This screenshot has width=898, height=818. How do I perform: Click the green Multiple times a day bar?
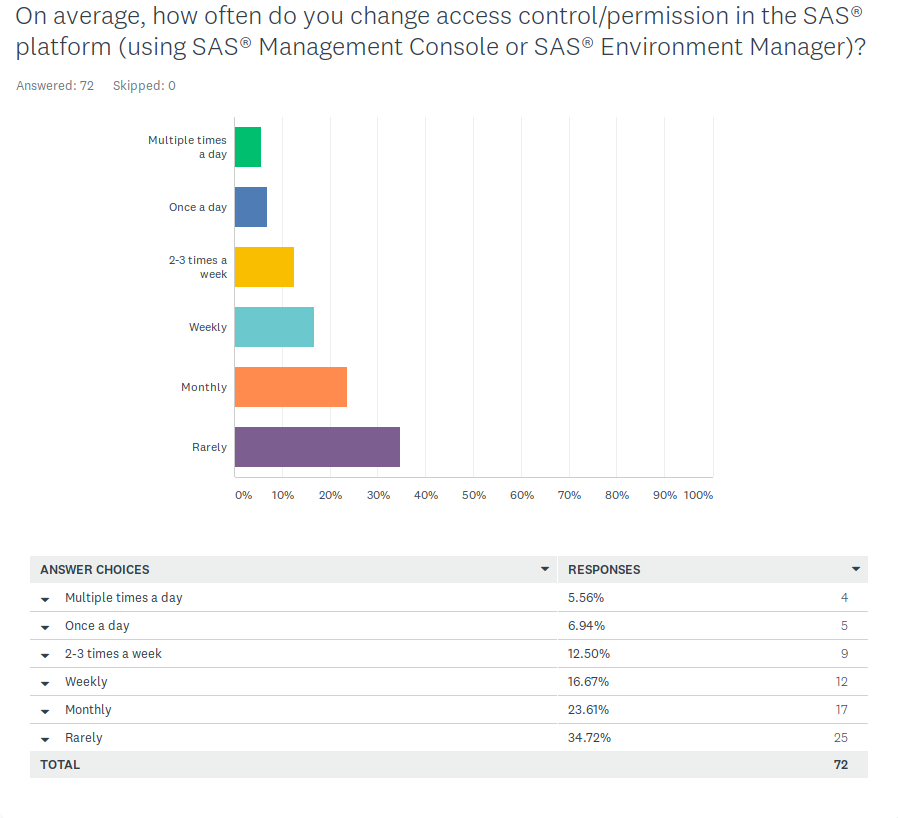(248, 147)
